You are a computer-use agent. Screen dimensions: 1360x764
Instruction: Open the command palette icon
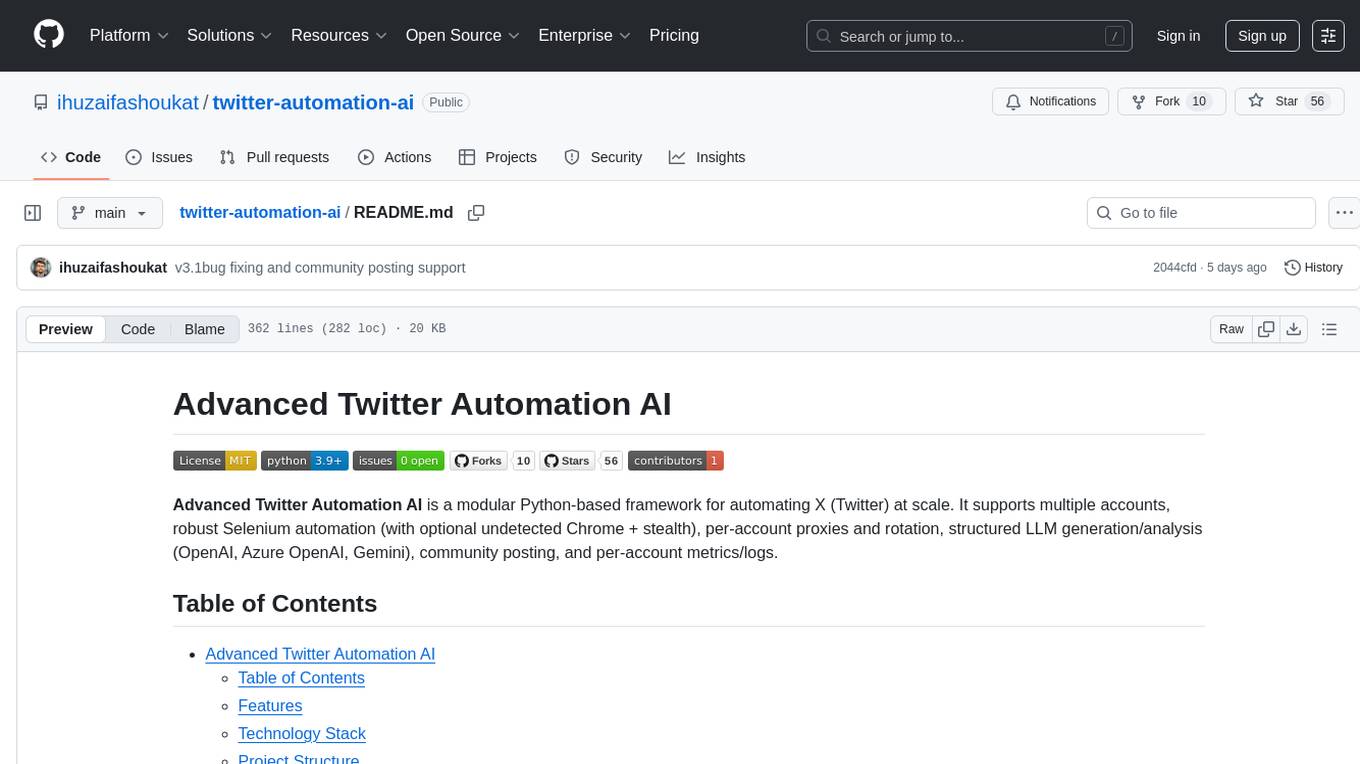click(1329, 35)
